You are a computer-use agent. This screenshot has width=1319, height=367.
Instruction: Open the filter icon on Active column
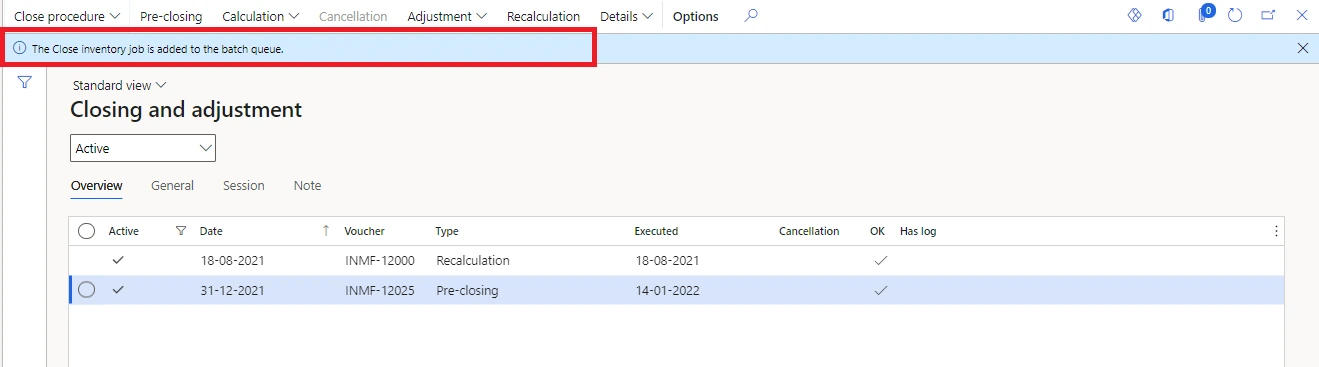pos(181,231)
